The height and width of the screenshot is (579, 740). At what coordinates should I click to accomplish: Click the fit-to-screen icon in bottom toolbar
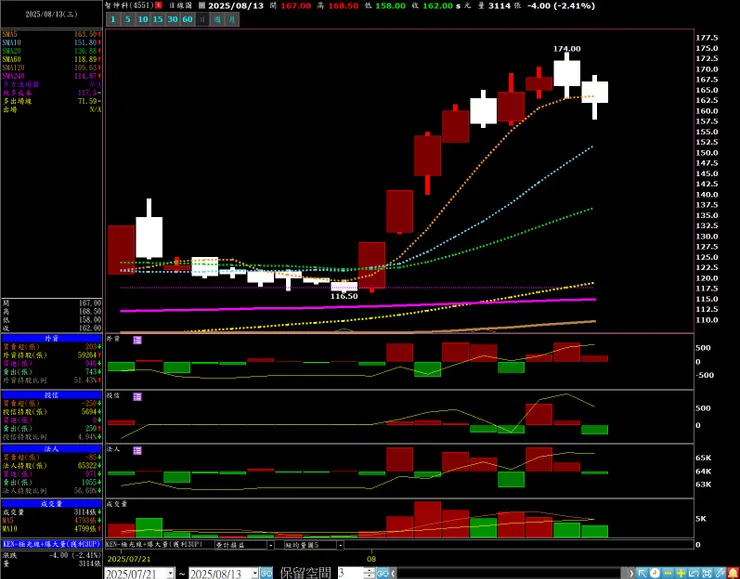tap(706, 573)
